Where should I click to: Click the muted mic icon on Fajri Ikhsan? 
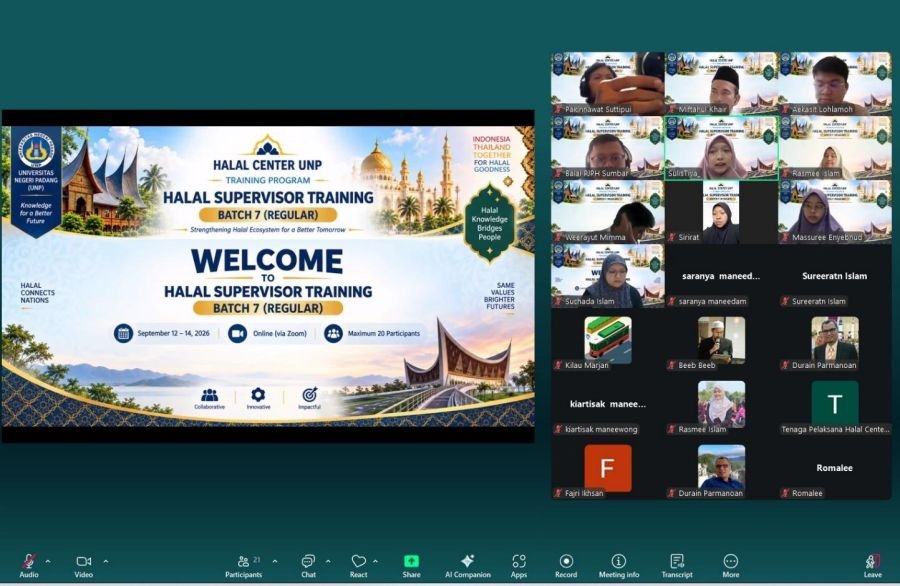tap(558, 493)
